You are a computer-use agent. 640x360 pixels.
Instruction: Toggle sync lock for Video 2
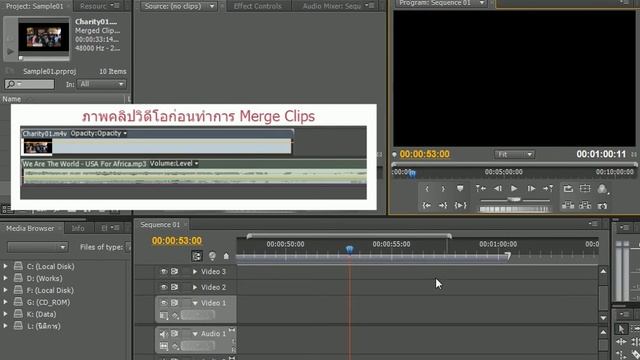coord(175,287)
